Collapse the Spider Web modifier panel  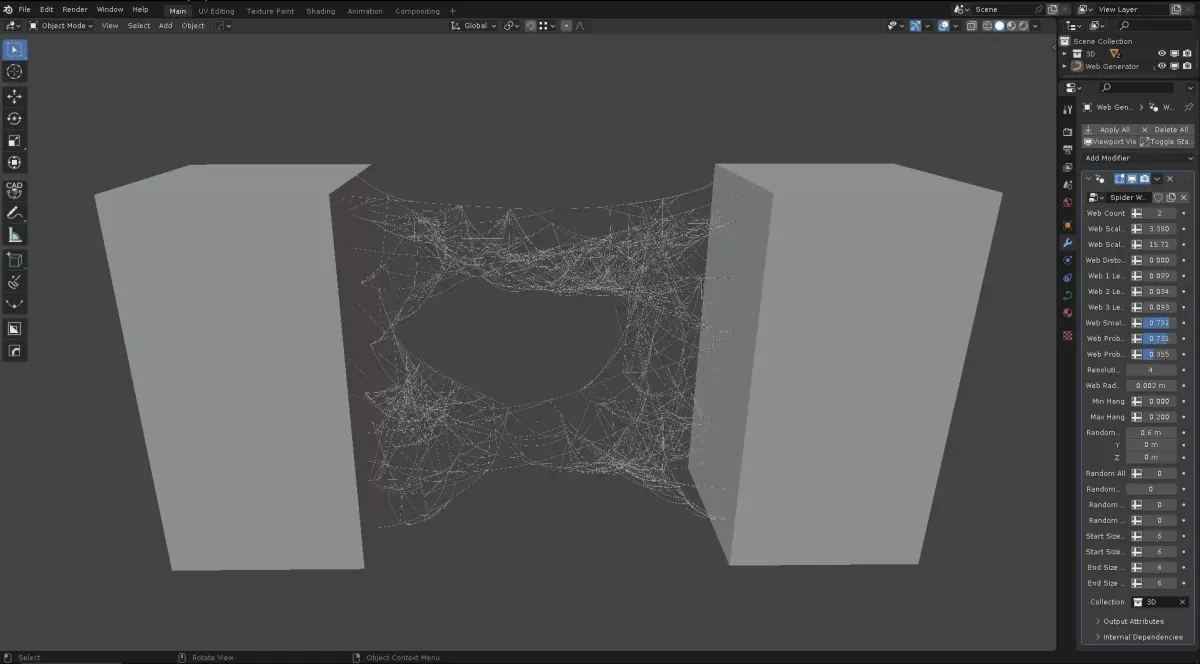pos(1089,178)
